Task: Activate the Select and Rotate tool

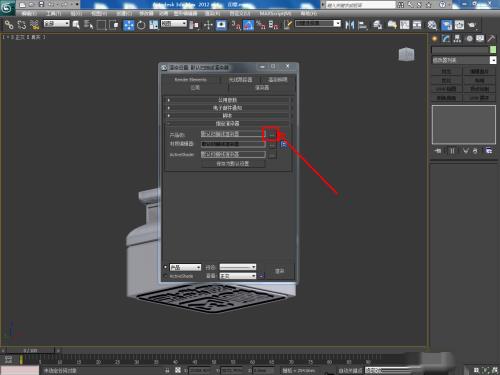Action: click(x=141, y=25)
